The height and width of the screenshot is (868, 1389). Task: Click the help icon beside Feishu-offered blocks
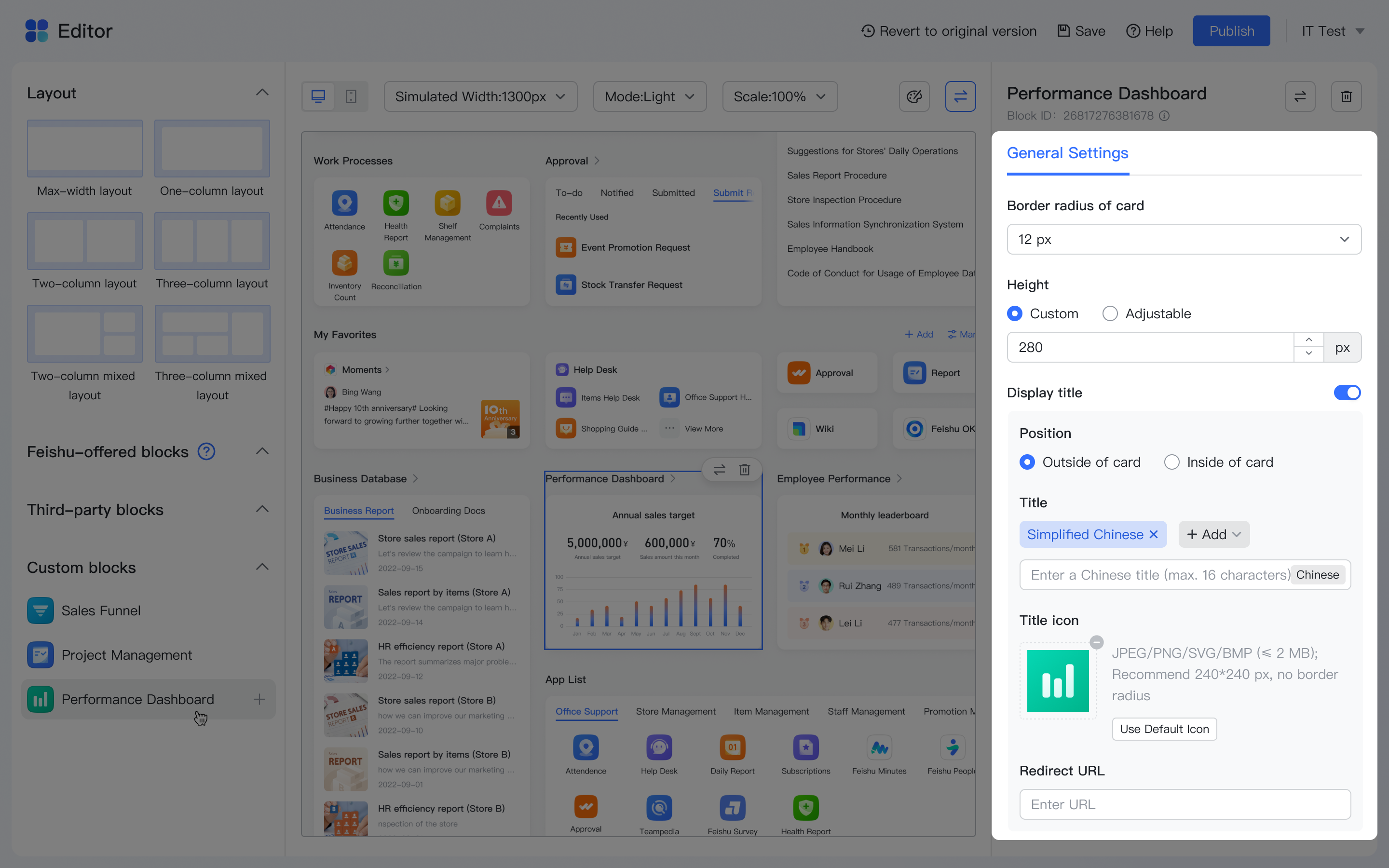pos(206,452)
